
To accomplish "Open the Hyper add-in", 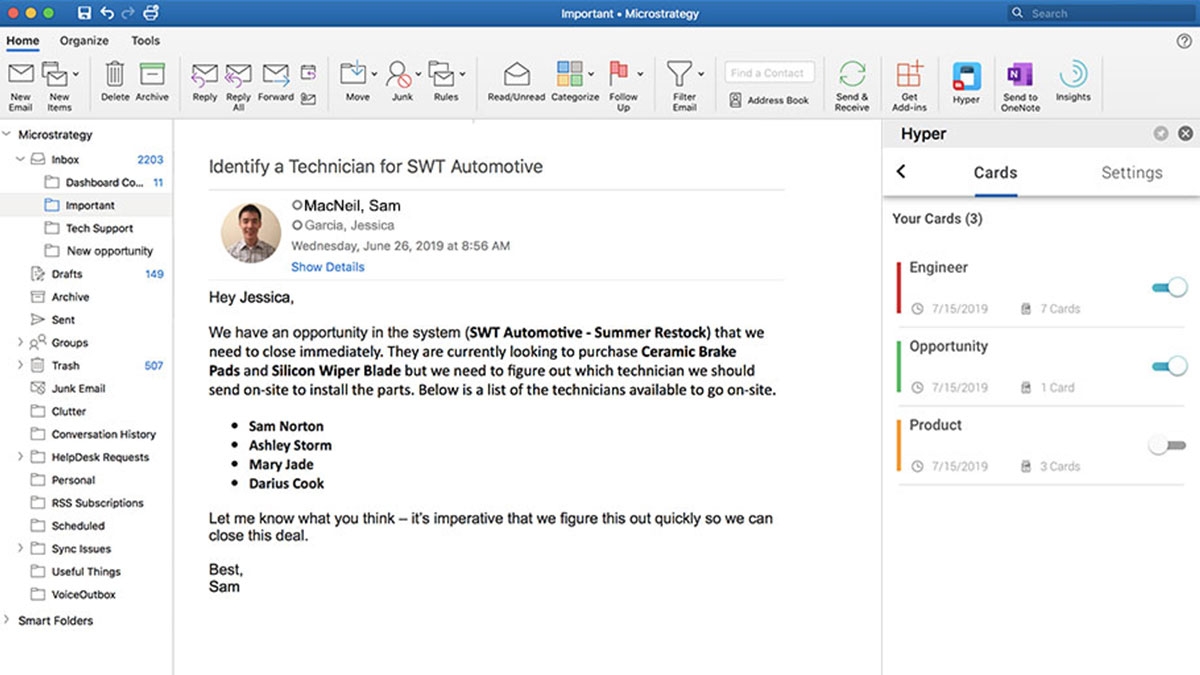I will pyautogui.click(x=966, y=83).
